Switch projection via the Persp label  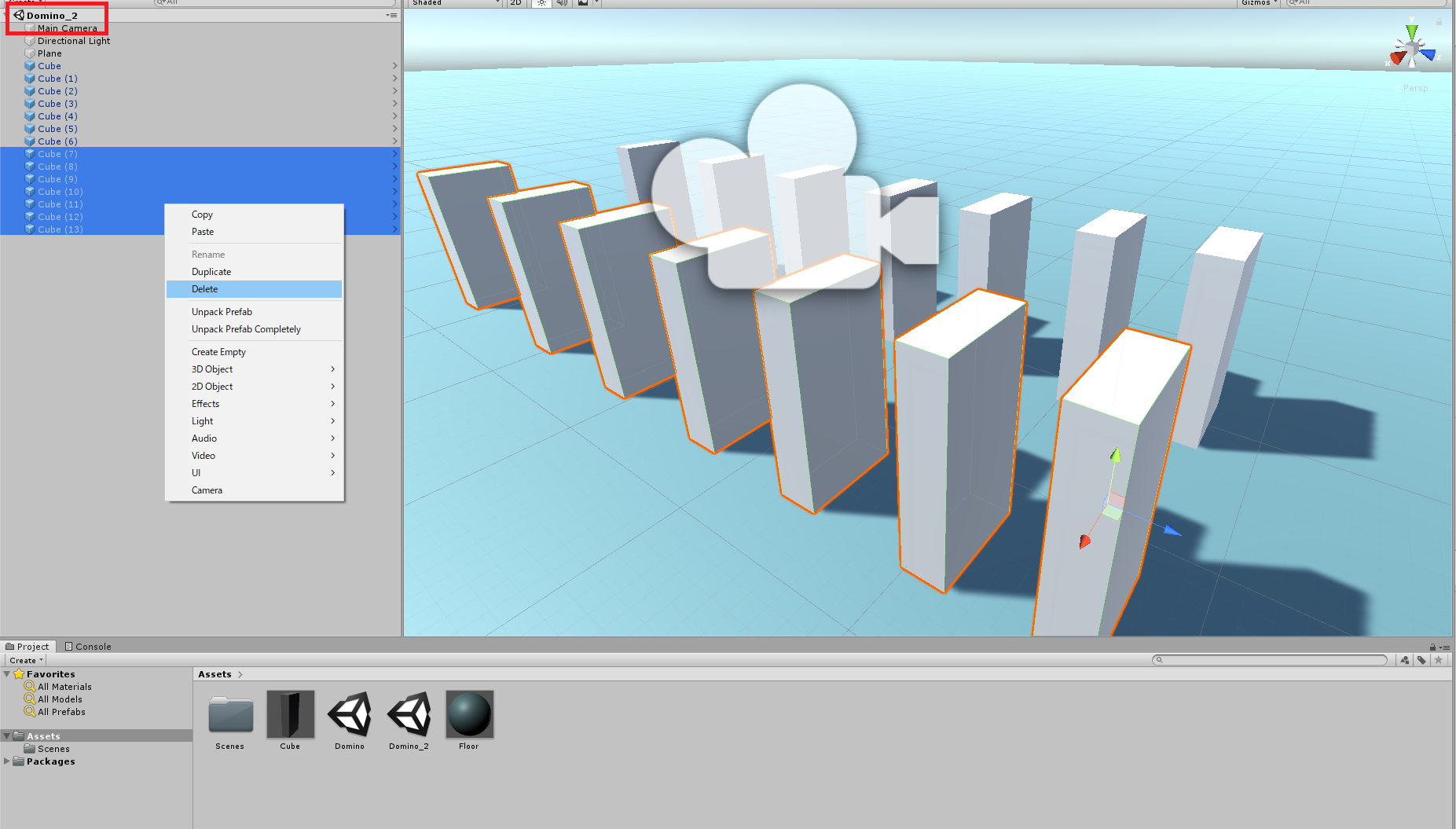(x=1415, y=88)
